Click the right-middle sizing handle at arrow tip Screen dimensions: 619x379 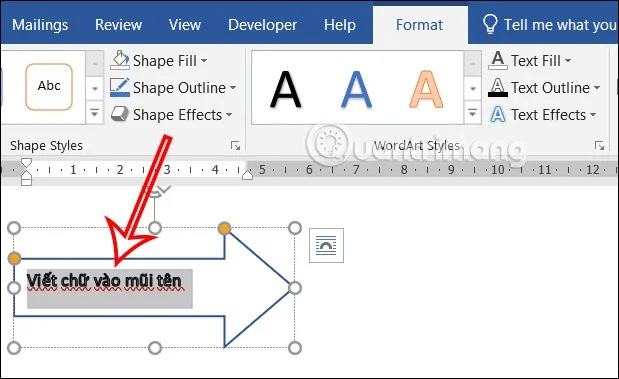pos(295,288)
